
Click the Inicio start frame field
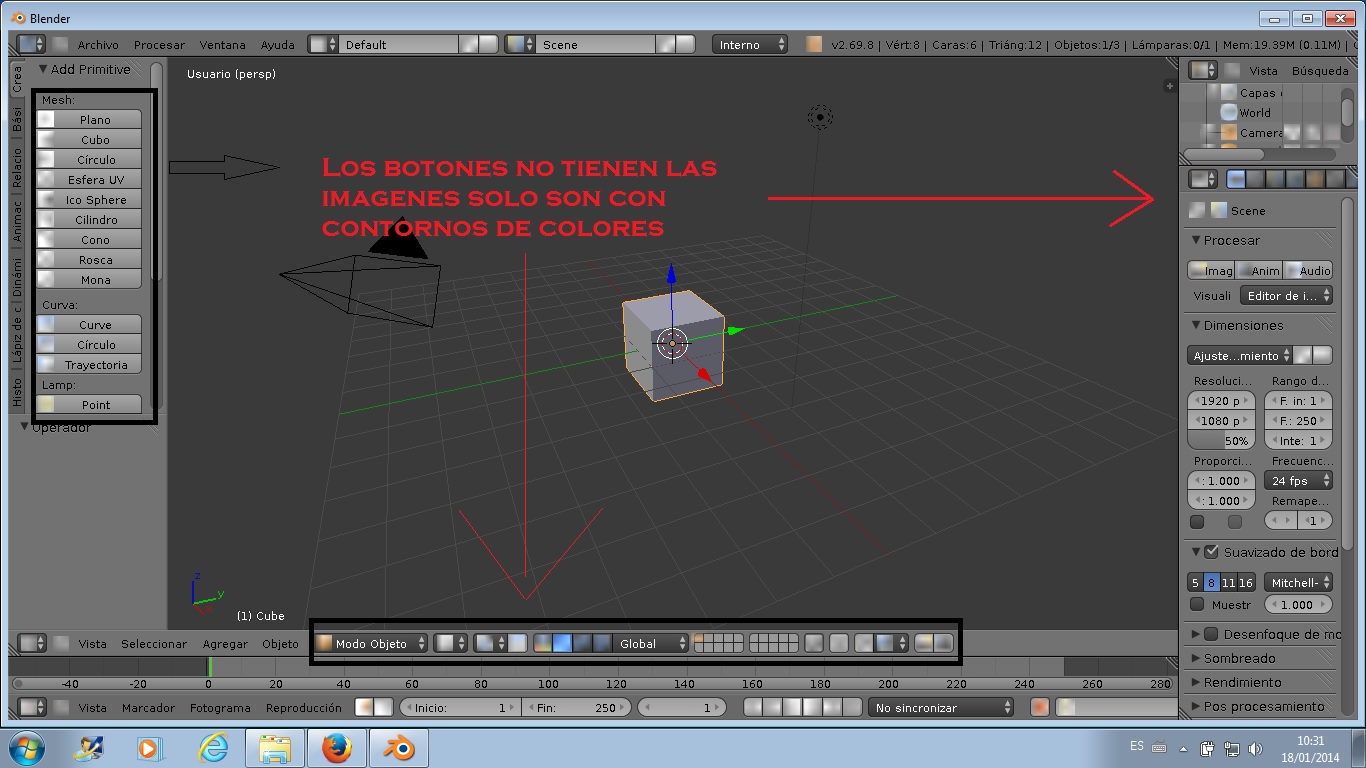point(460,708)
